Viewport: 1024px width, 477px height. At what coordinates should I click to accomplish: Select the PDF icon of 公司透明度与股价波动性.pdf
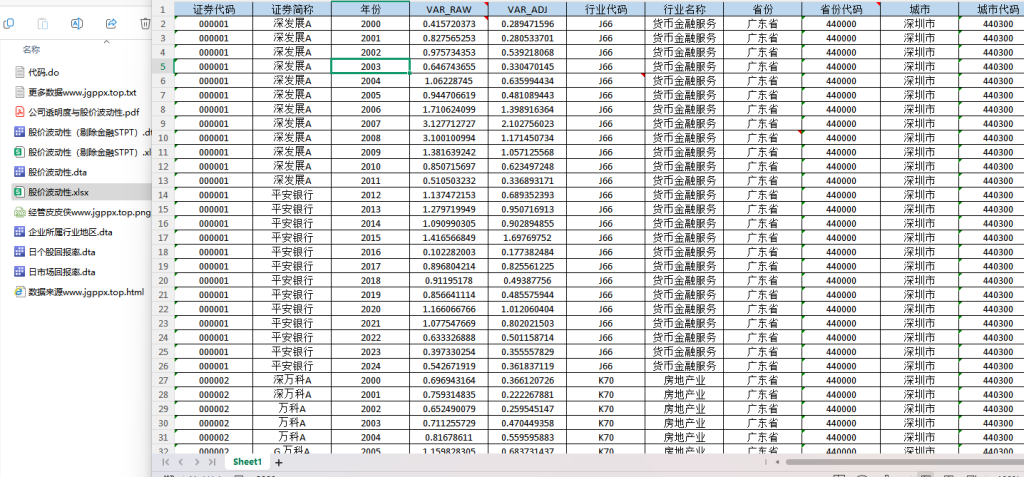click(20, 112)
